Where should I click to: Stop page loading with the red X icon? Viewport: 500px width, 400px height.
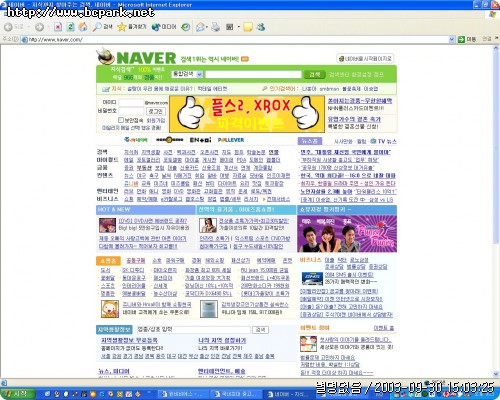click(x=58, y=27)
